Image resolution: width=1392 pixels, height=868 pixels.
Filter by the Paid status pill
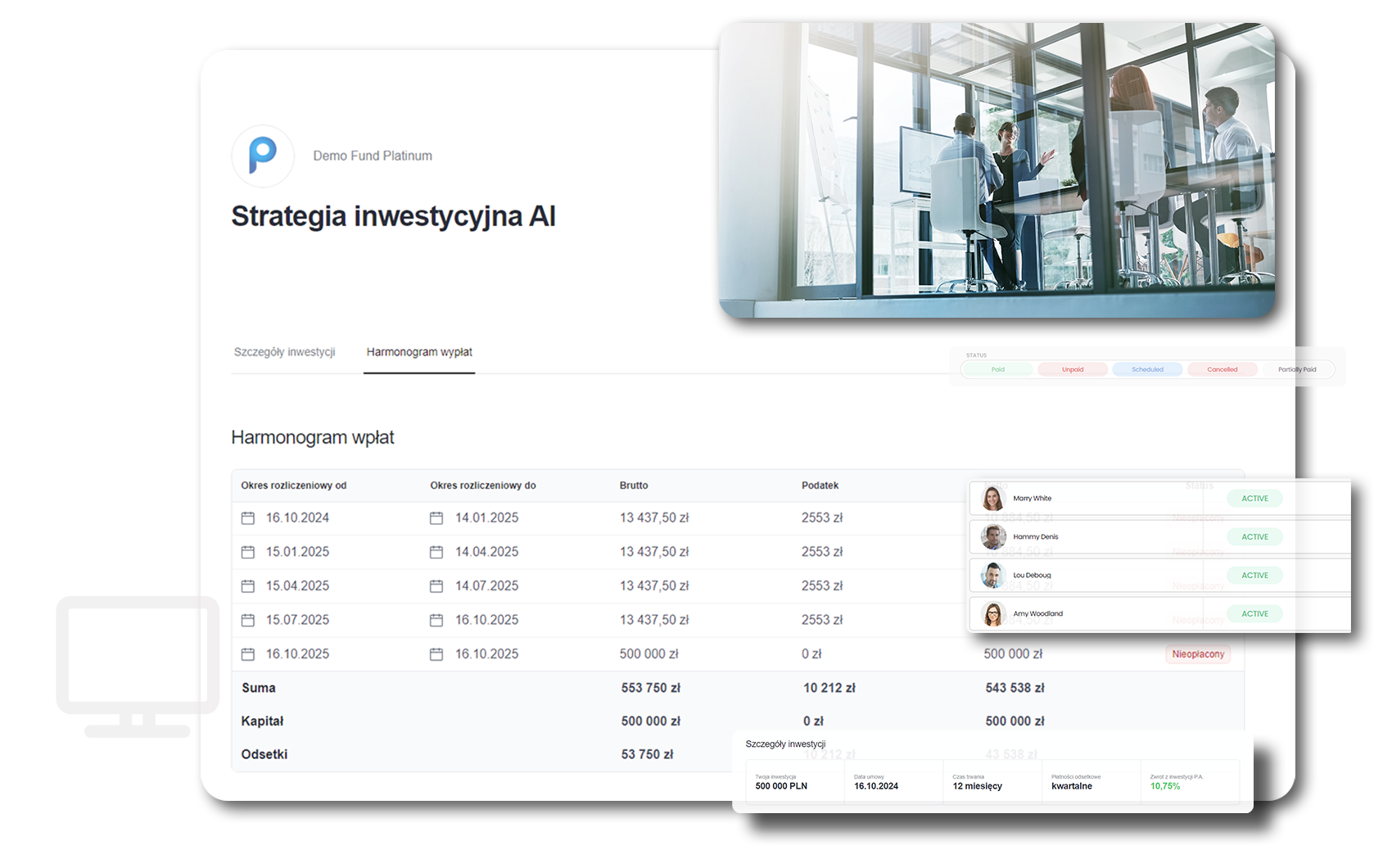pyautogui.click(x=998, y=369)
